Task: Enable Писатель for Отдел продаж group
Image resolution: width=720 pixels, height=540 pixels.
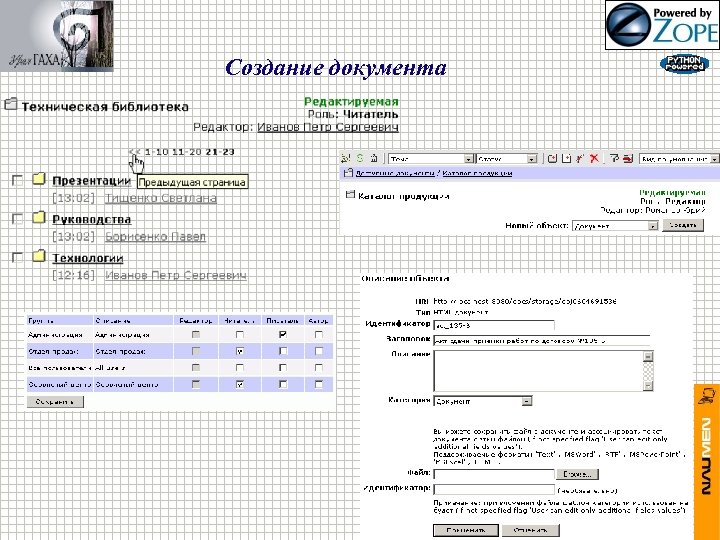Action: click(283, 351)
